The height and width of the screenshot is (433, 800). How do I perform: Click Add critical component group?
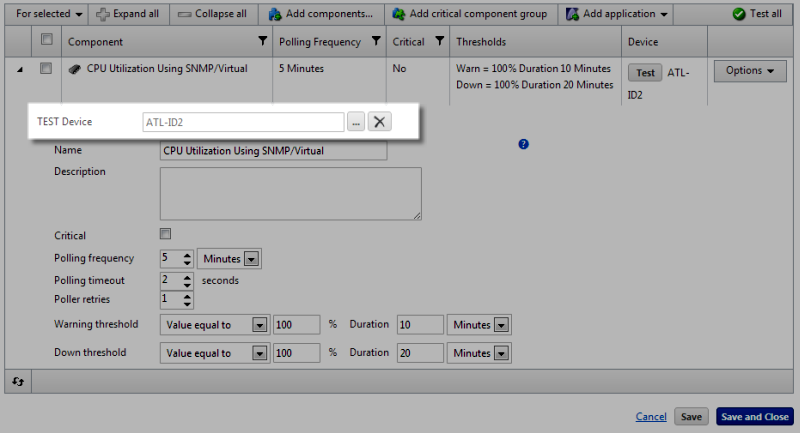[470, 14]
